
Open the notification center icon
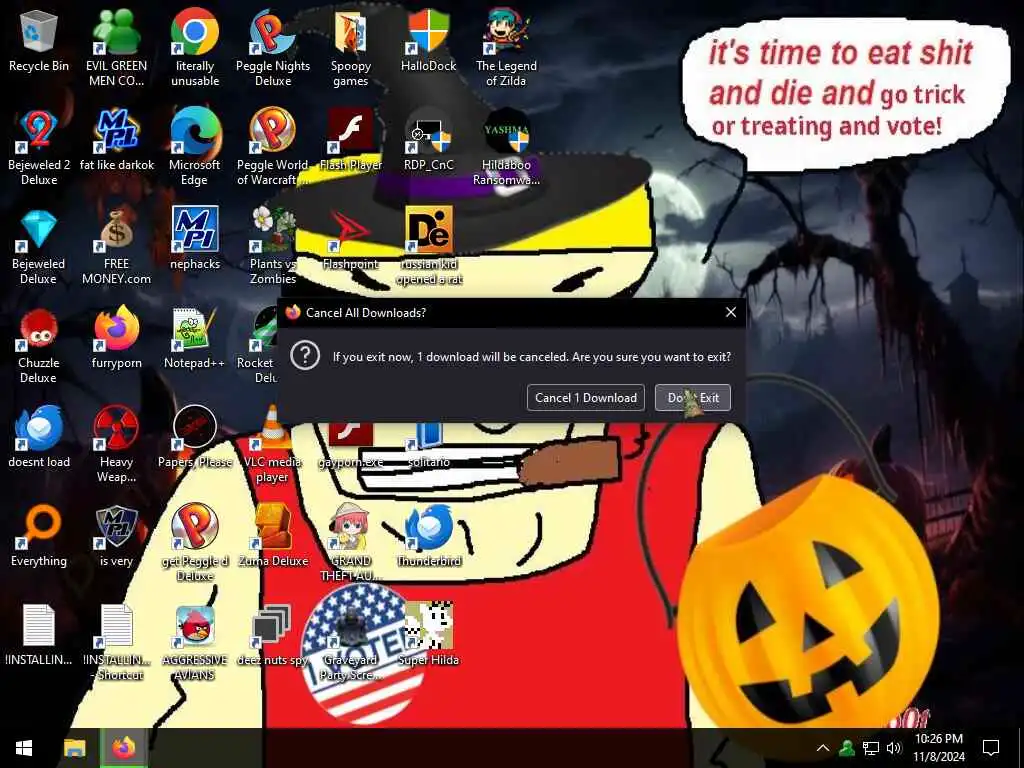(x=991, y=748)
